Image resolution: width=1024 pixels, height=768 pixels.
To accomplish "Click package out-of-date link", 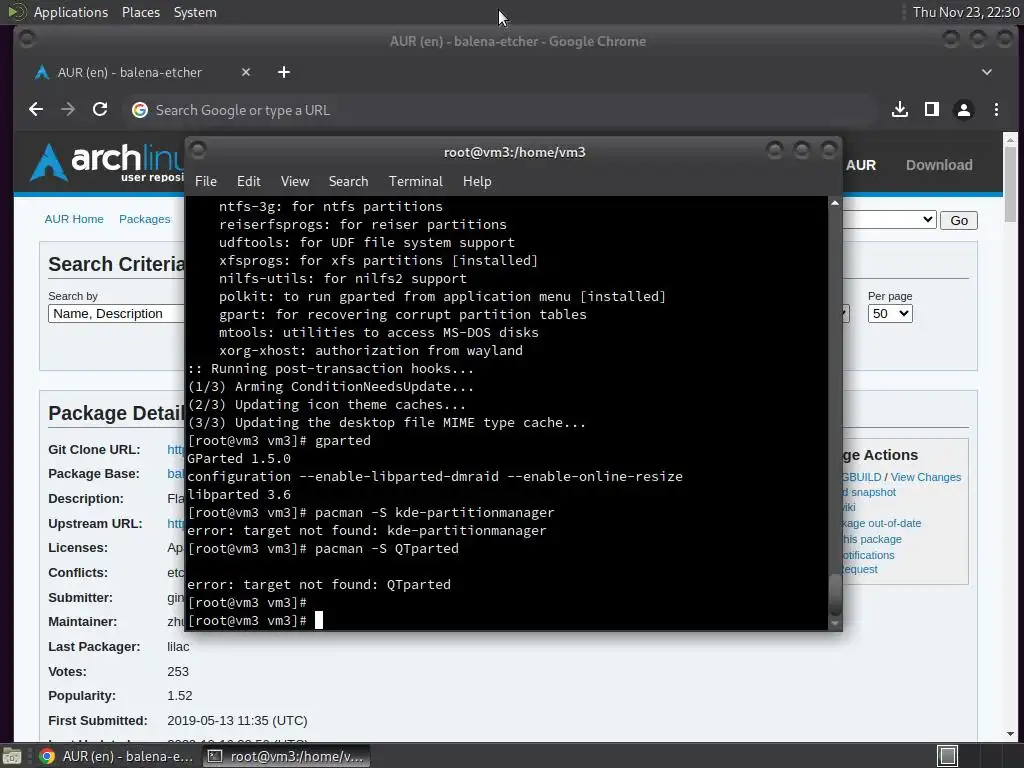I will (882, 523).
